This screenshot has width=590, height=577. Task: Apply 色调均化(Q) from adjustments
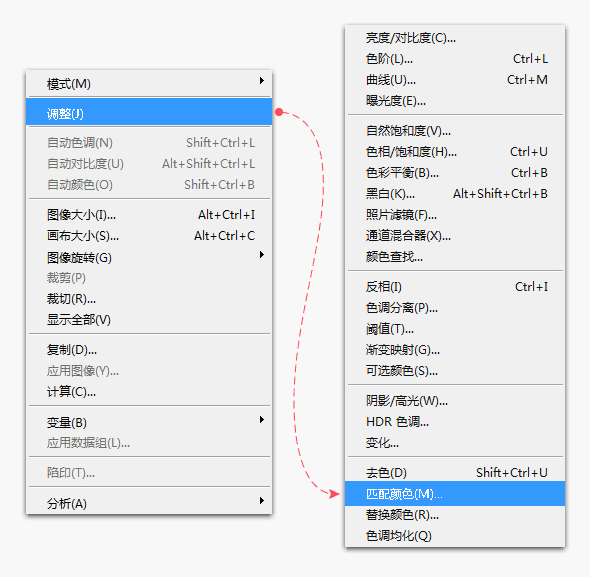click(455, 536)
